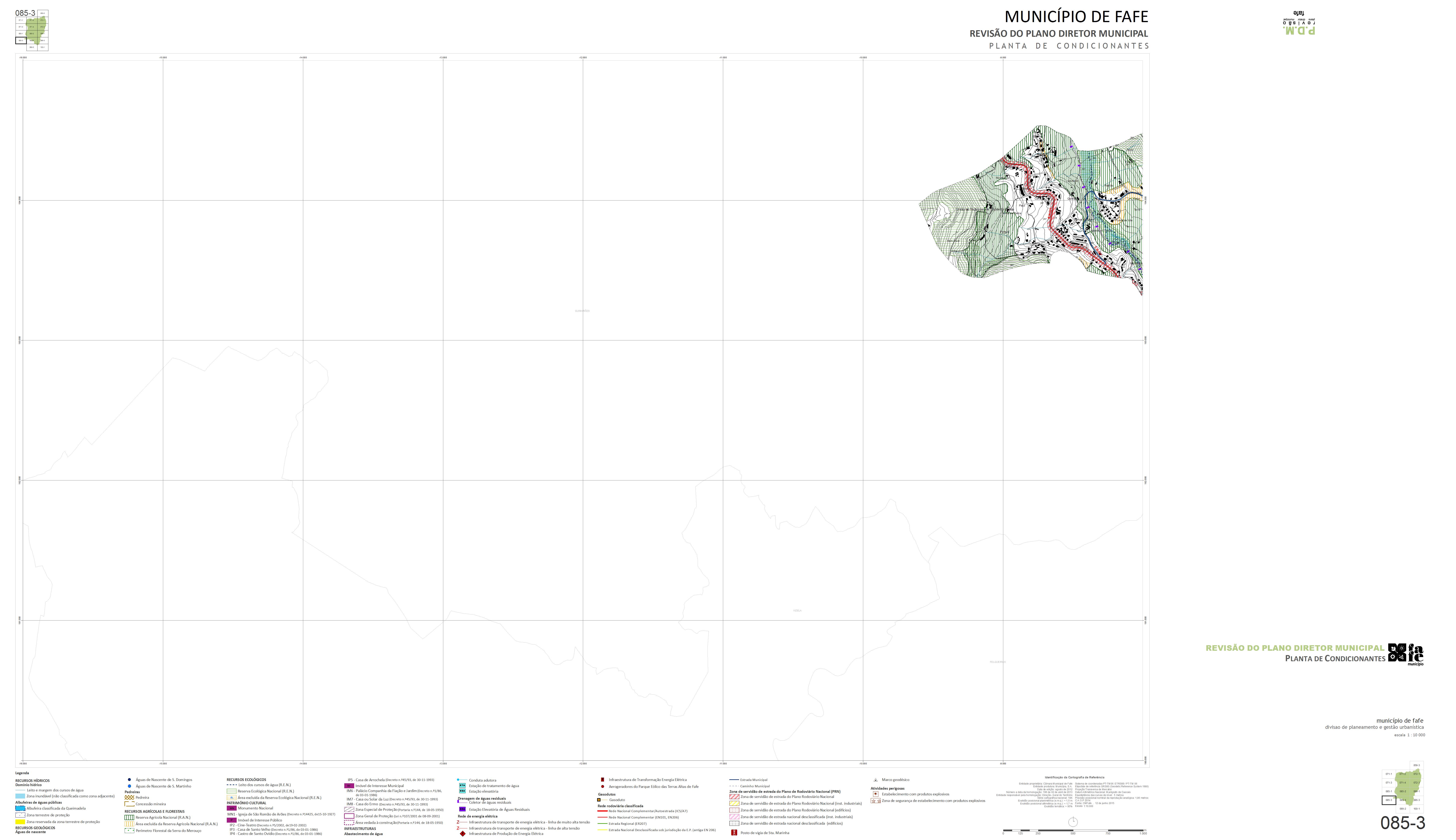
Task: Click the Legenda heading
Action: click(x=22, y=773)
